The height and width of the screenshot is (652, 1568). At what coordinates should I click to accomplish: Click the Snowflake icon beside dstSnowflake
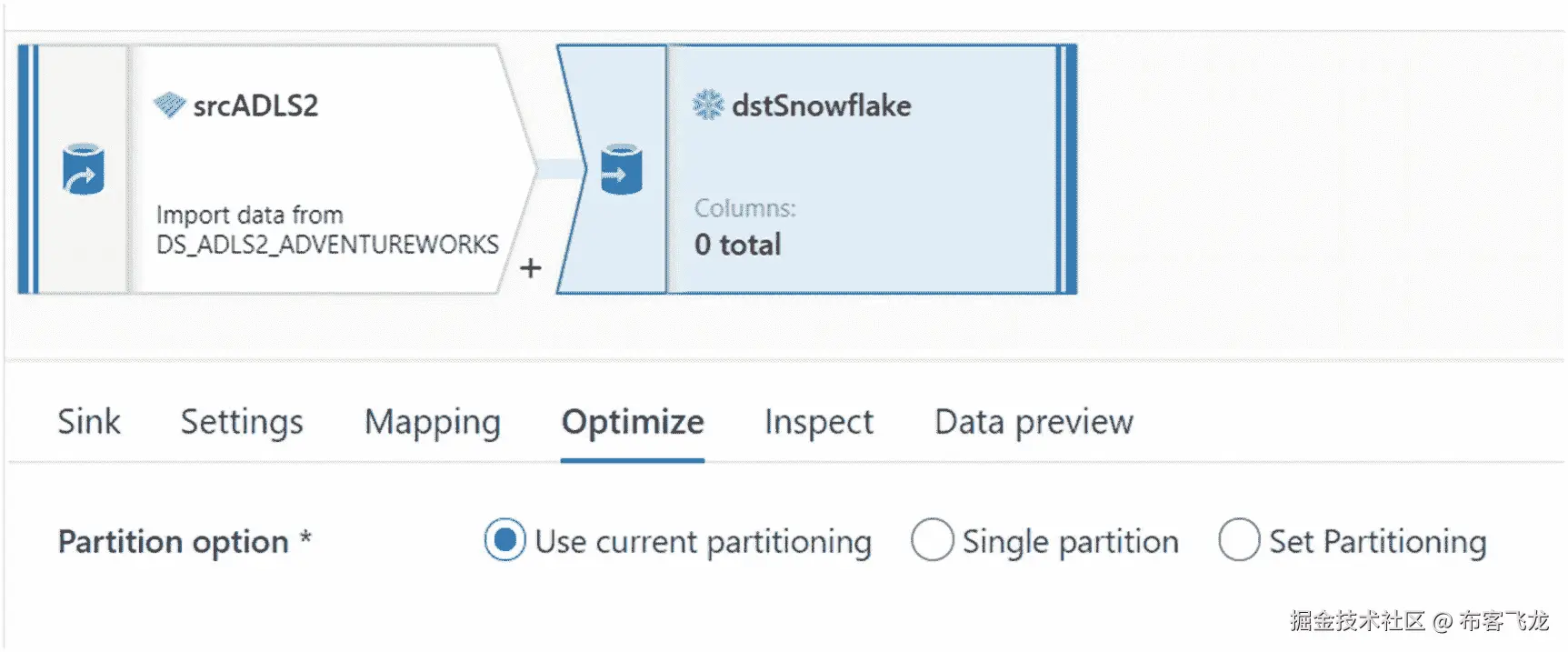click(708, 105)
